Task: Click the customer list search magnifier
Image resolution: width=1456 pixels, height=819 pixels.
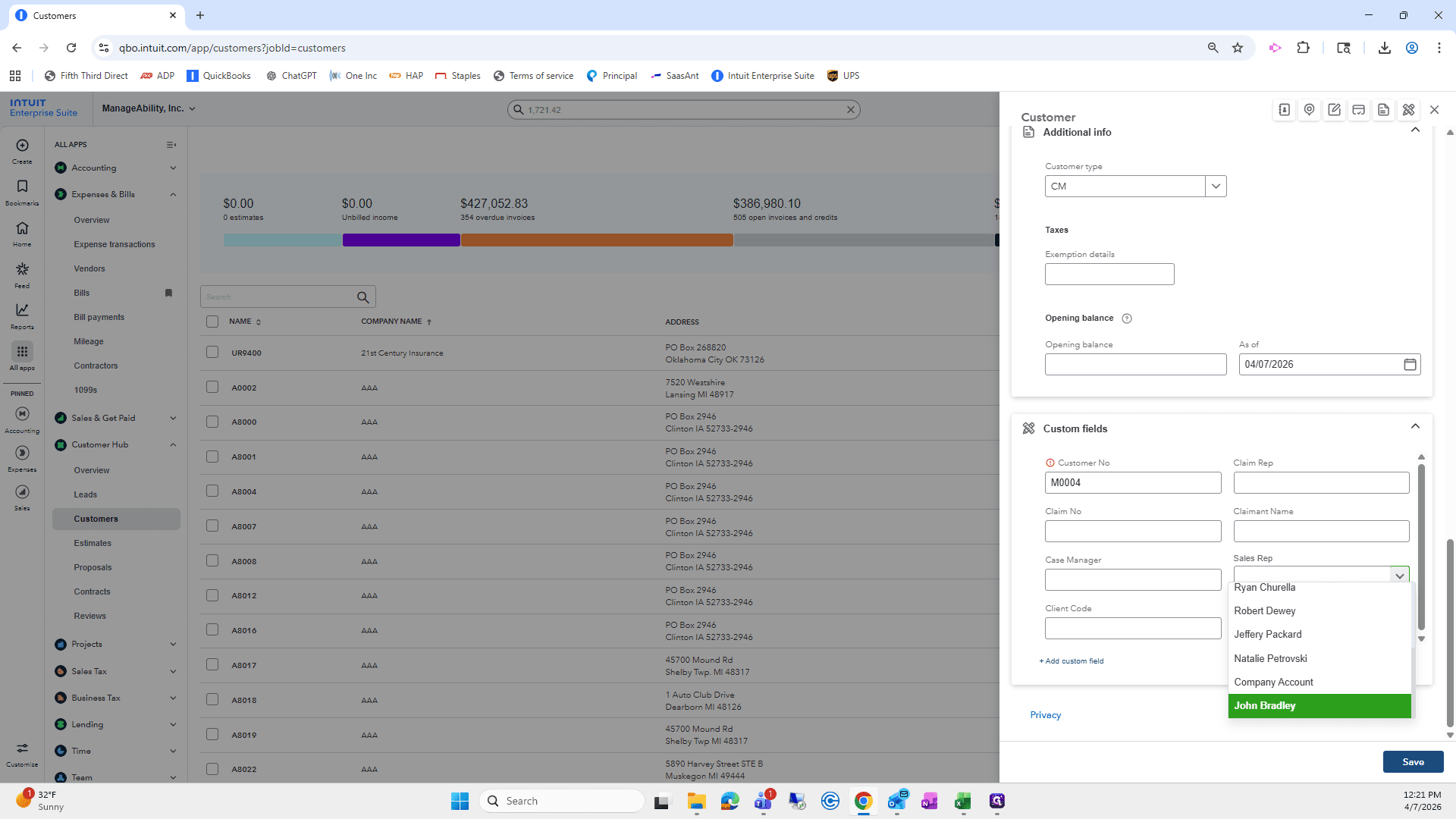Action: pos(363,297)
